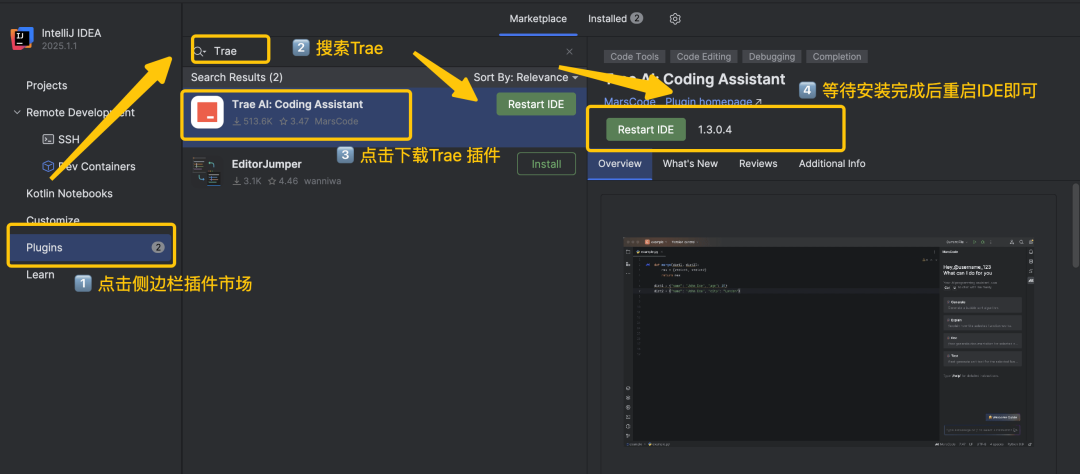
Task: Click the Code Editing tag
Action: 704,56
